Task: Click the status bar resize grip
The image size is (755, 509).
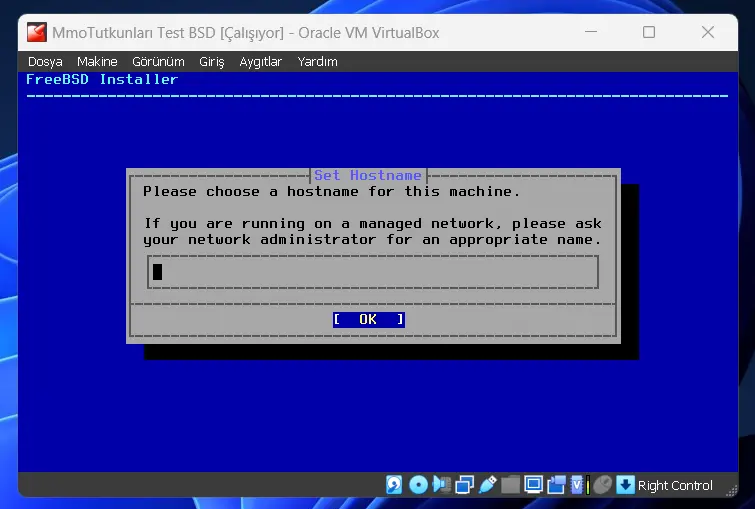Action: click(731, 490)
